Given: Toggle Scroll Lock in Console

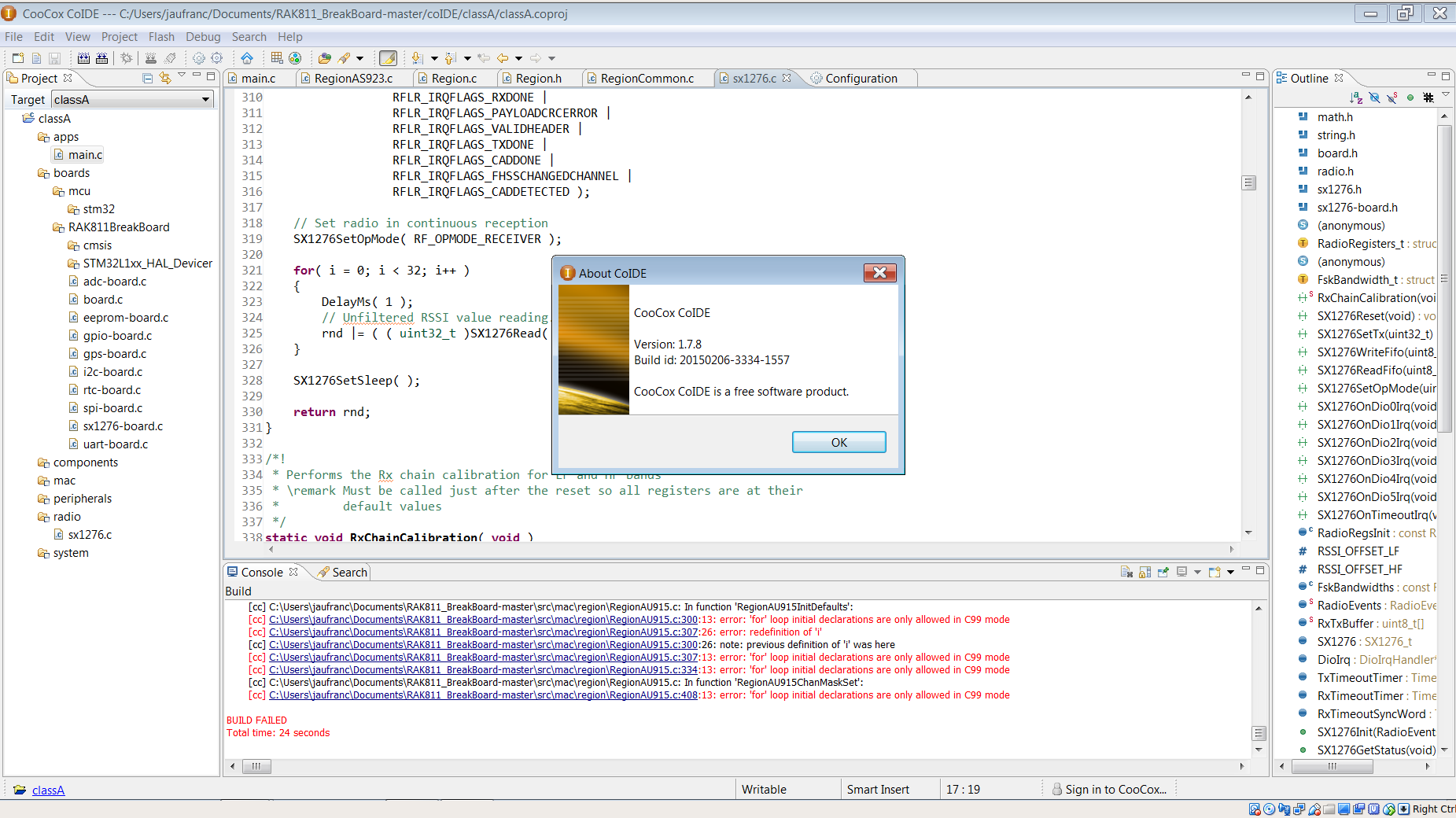Looking at the screenshot, I should tap(1145, 573).
